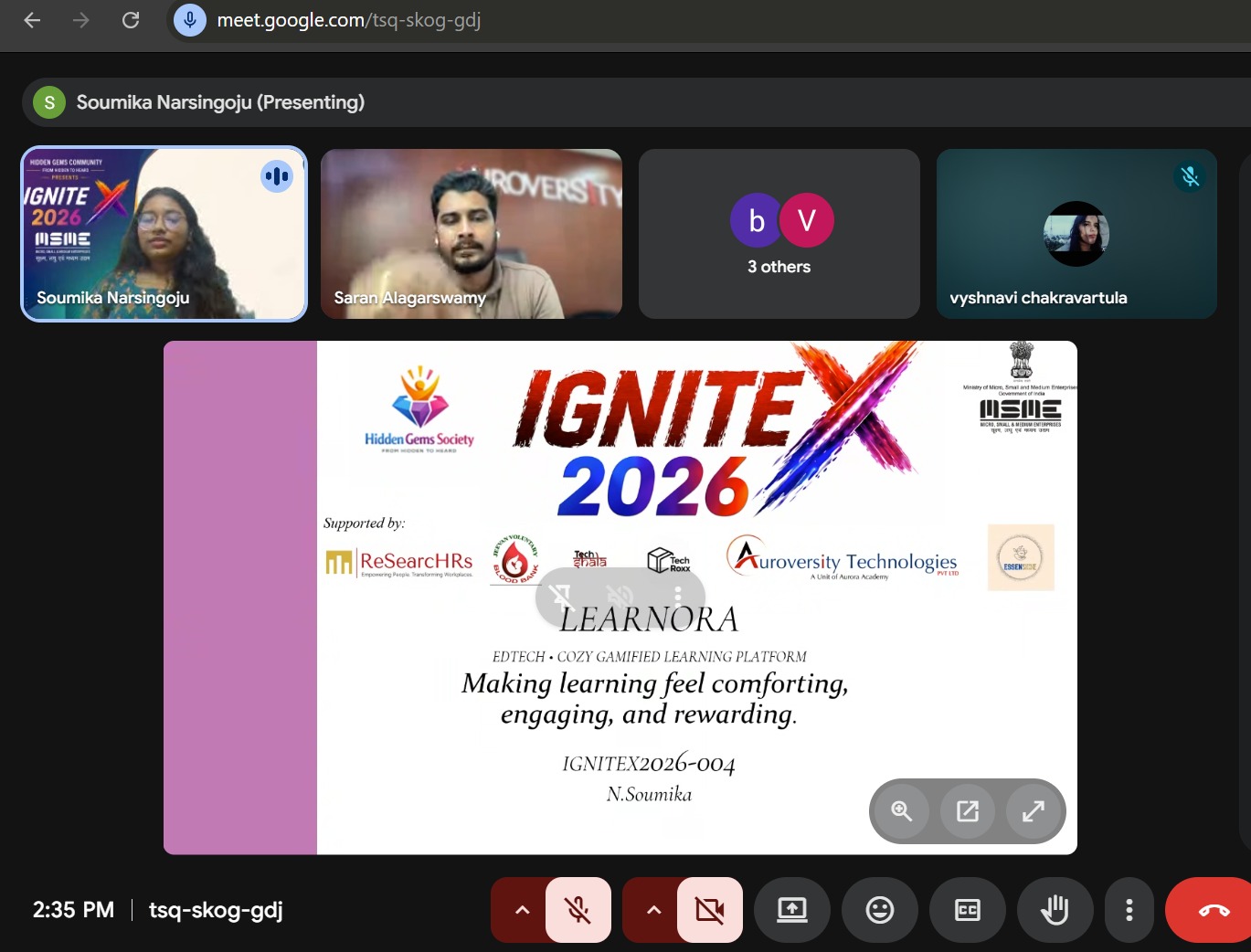
Task: Open the presentation in a new window
Action: [x=968, y=811]
